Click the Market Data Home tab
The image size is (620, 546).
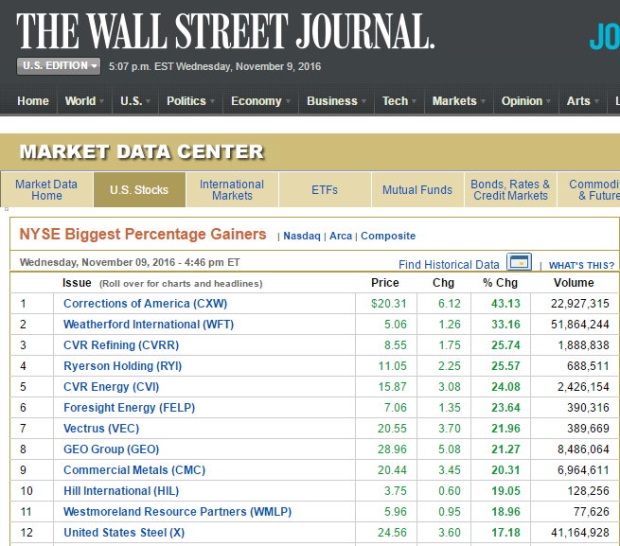coord(46,190)
